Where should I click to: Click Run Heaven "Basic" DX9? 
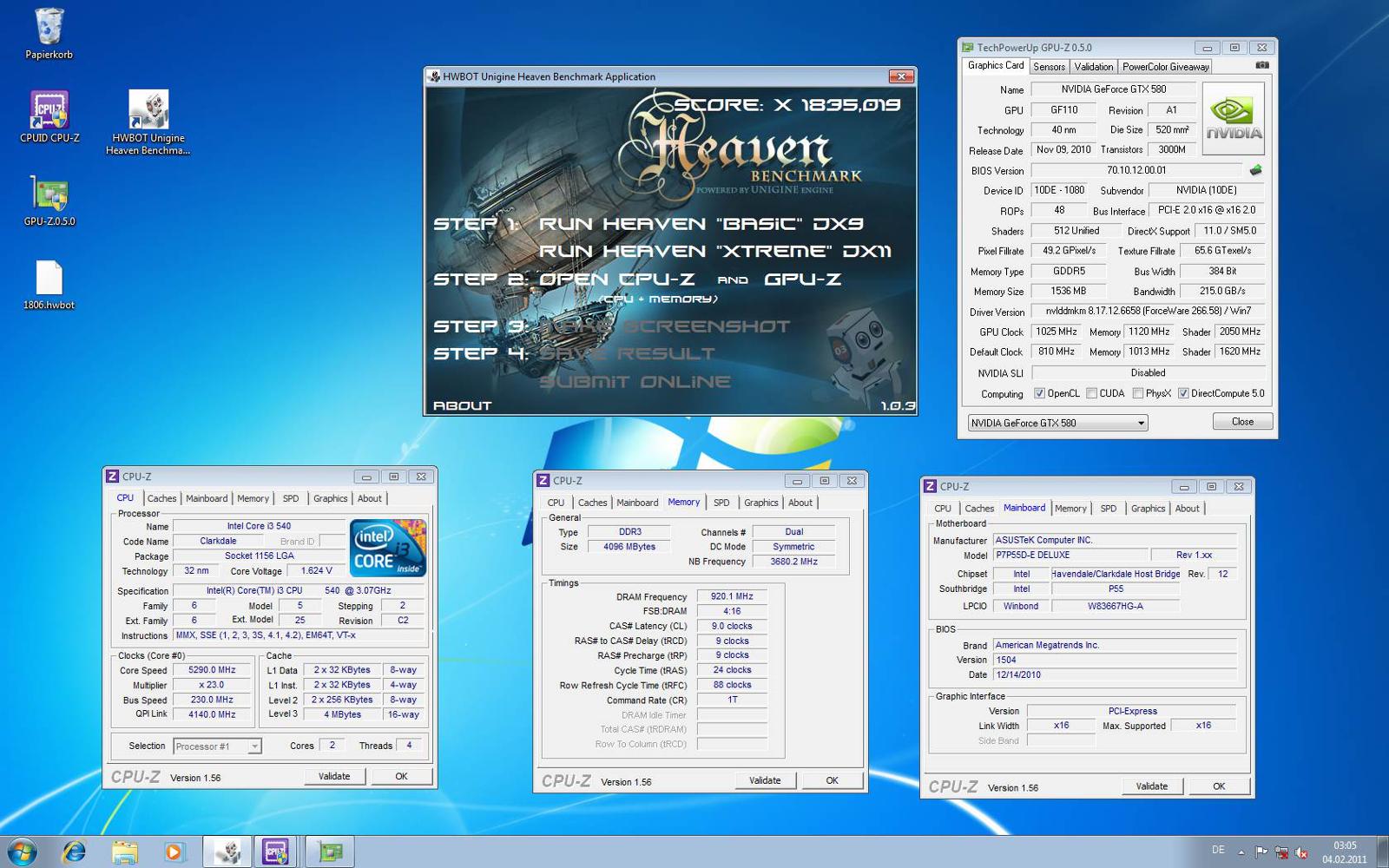(x=701, y=224)
